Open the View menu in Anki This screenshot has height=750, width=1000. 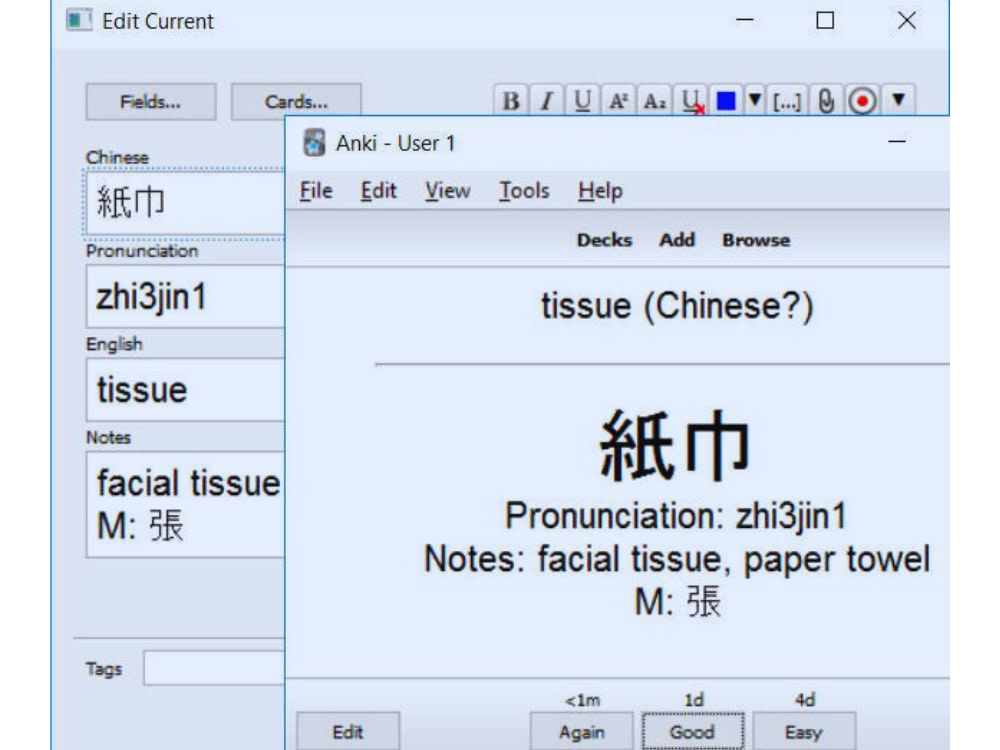tap(448, 191)
